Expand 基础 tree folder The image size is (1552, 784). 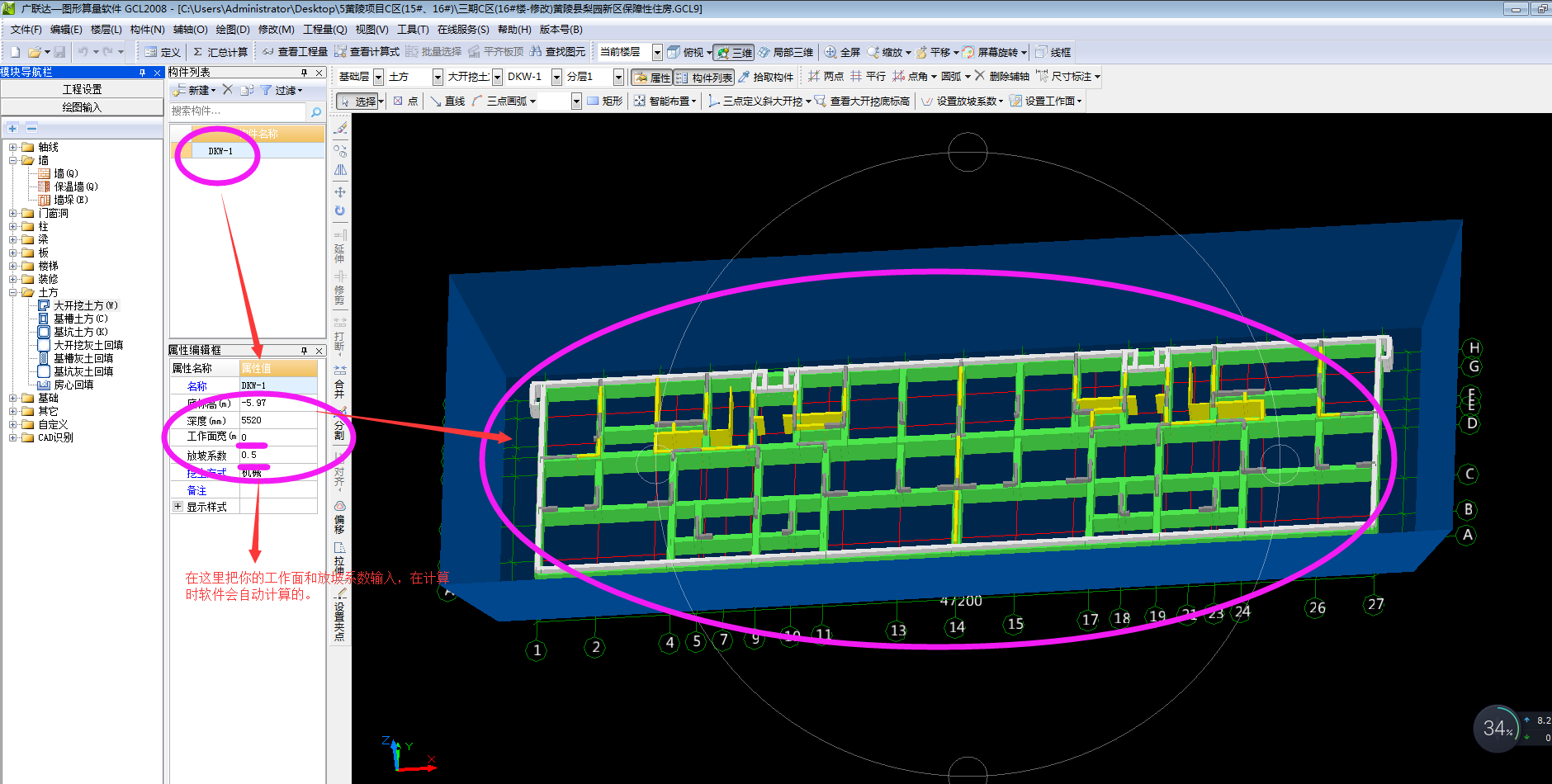(x=13, y=398)
